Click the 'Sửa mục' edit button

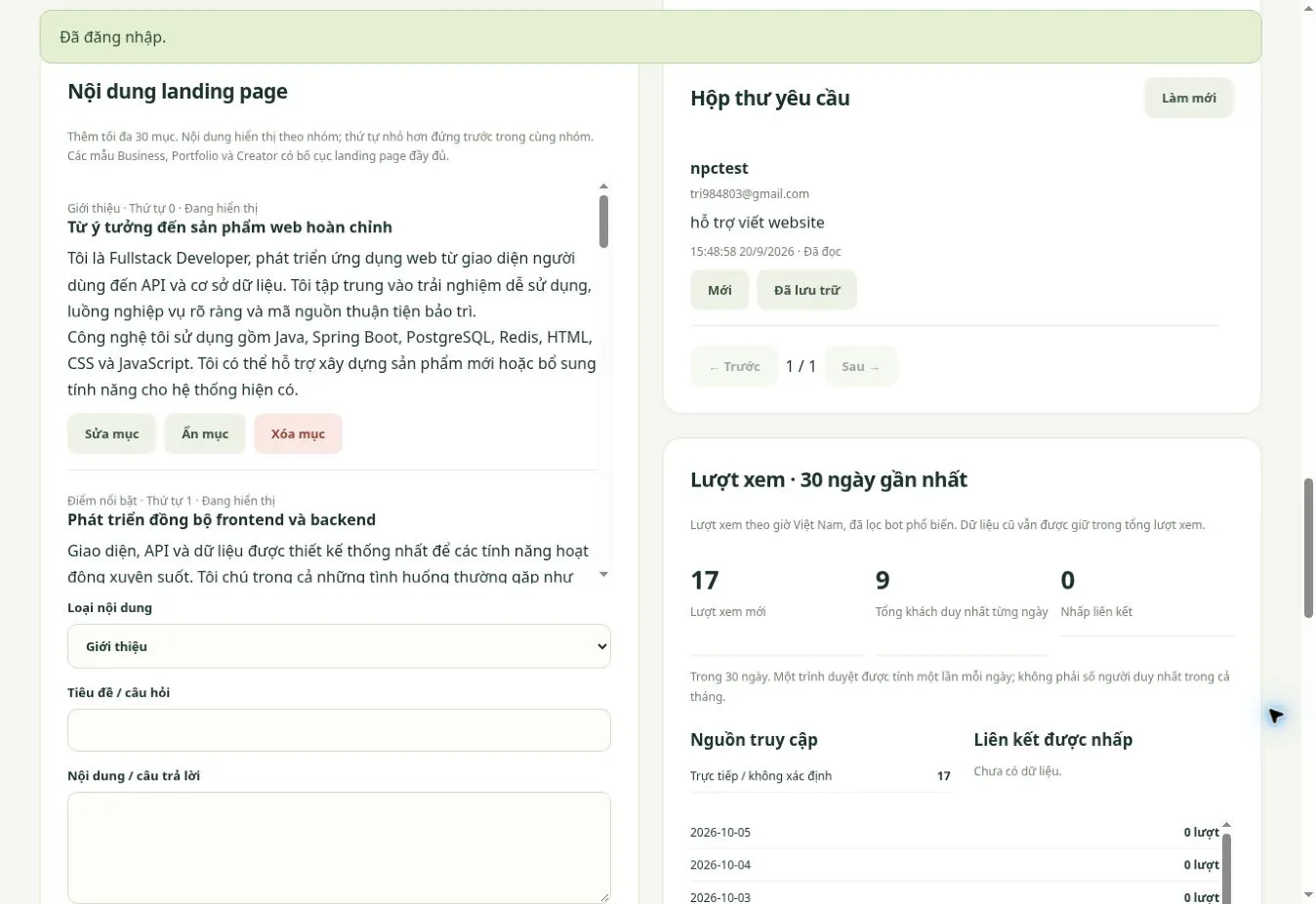111,434
